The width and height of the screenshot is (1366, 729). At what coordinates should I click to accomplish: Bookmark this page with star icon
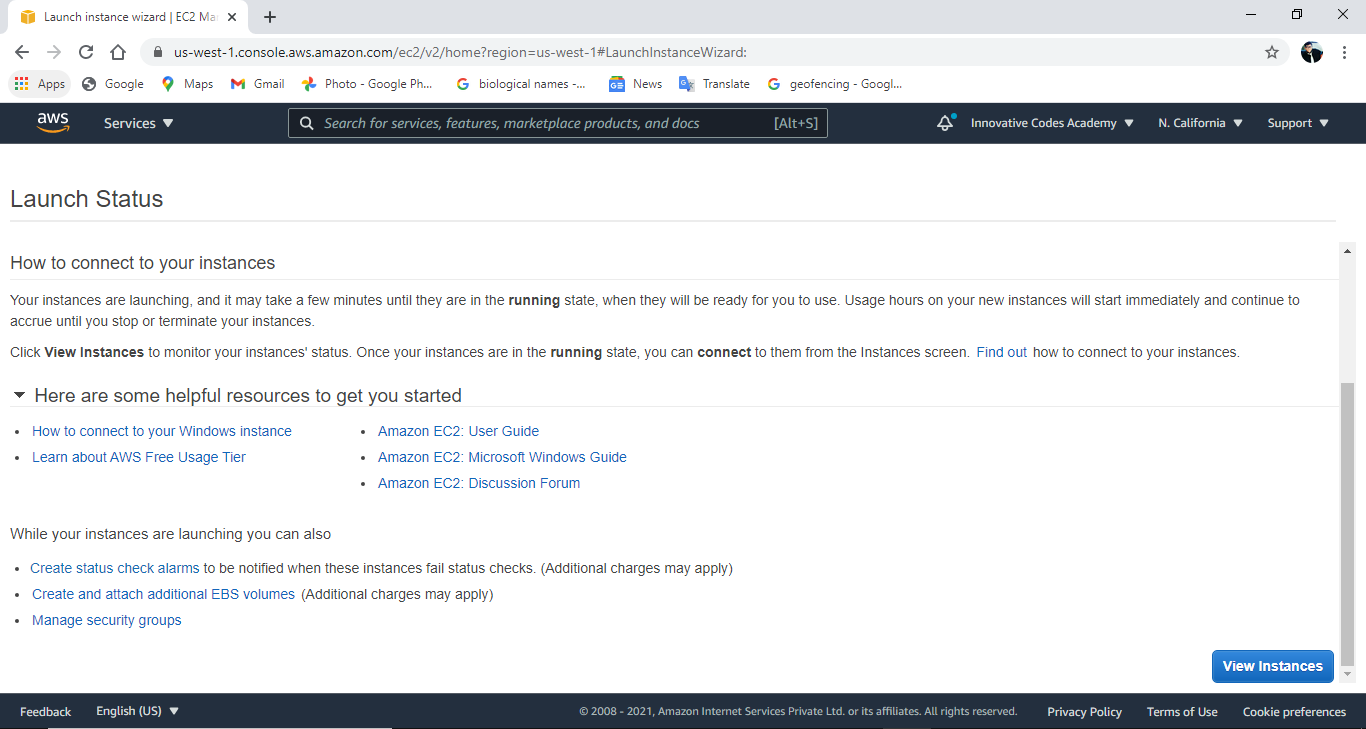[1272, 52]
